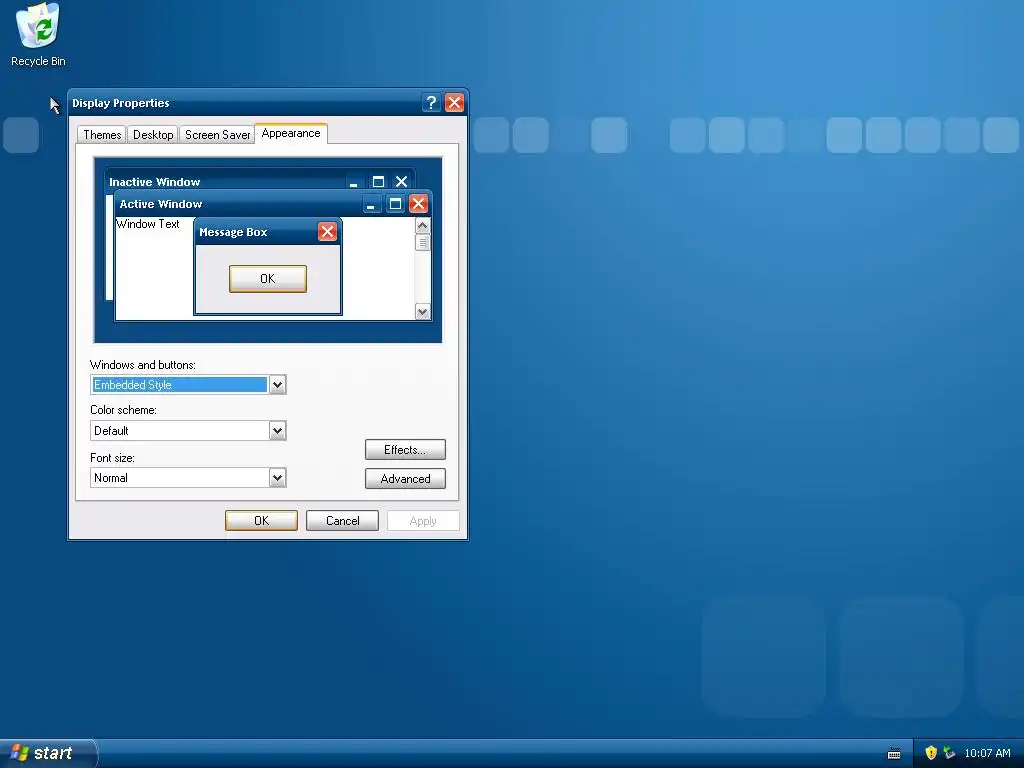The height and width of the screenshot is (768, 1024).
Task: Open the Screen Saver tab
Action: [217, 135]
